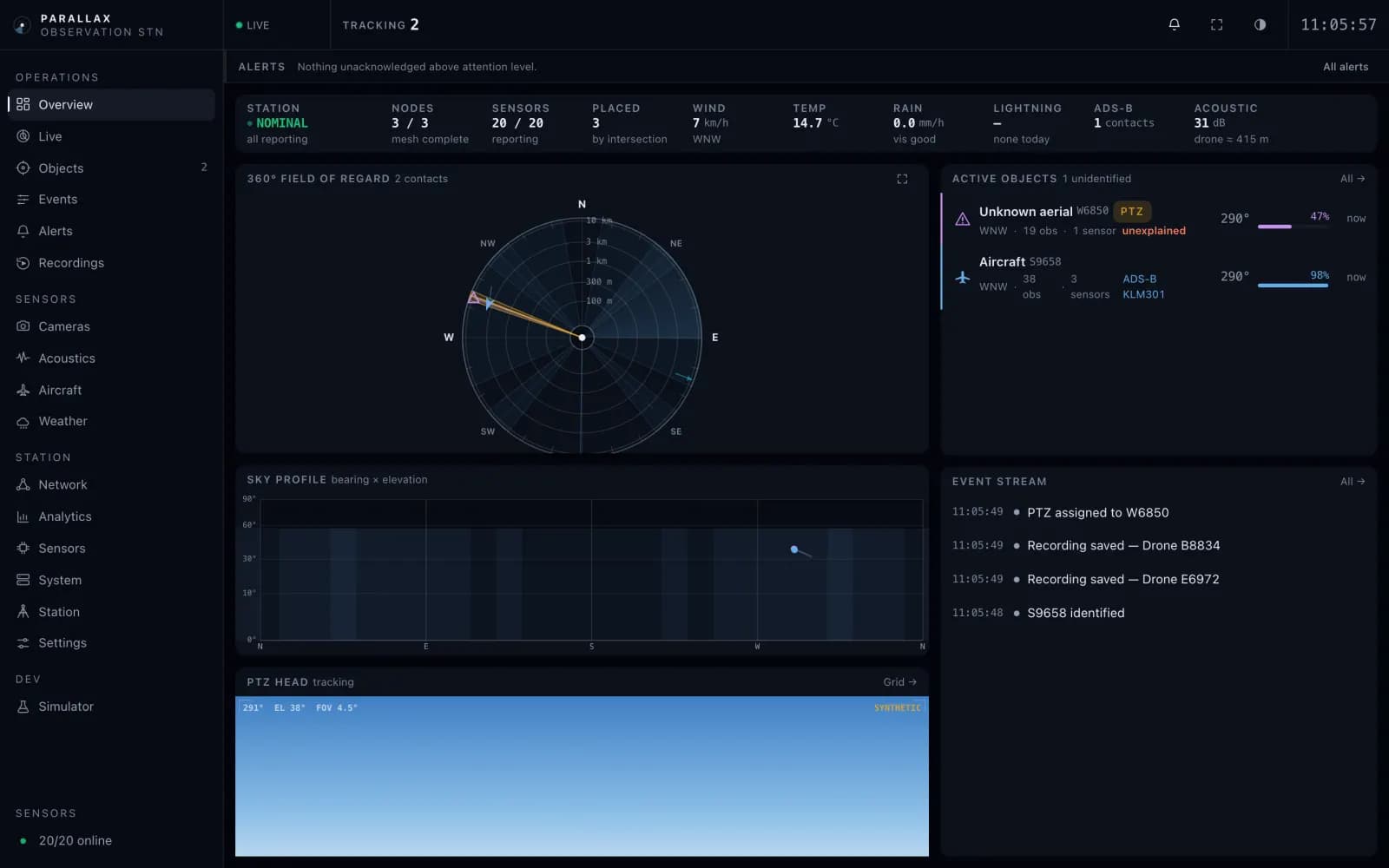Open All in Event Stream
The height and width of the screenshot is (868, 1389).
click(x=1353, y=482)
